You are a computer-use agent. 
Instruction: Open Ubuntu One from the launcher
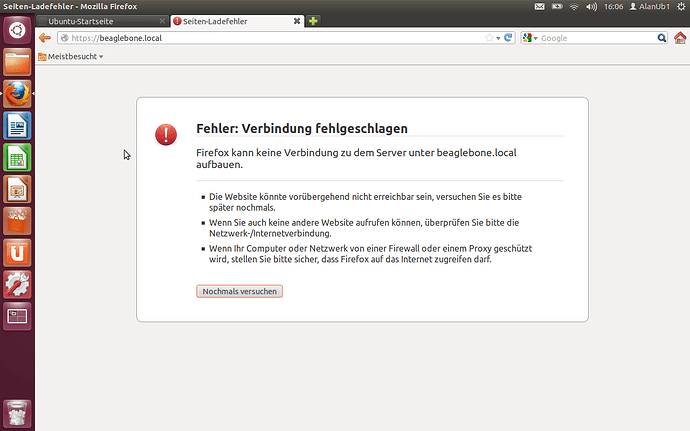(17, 253)
